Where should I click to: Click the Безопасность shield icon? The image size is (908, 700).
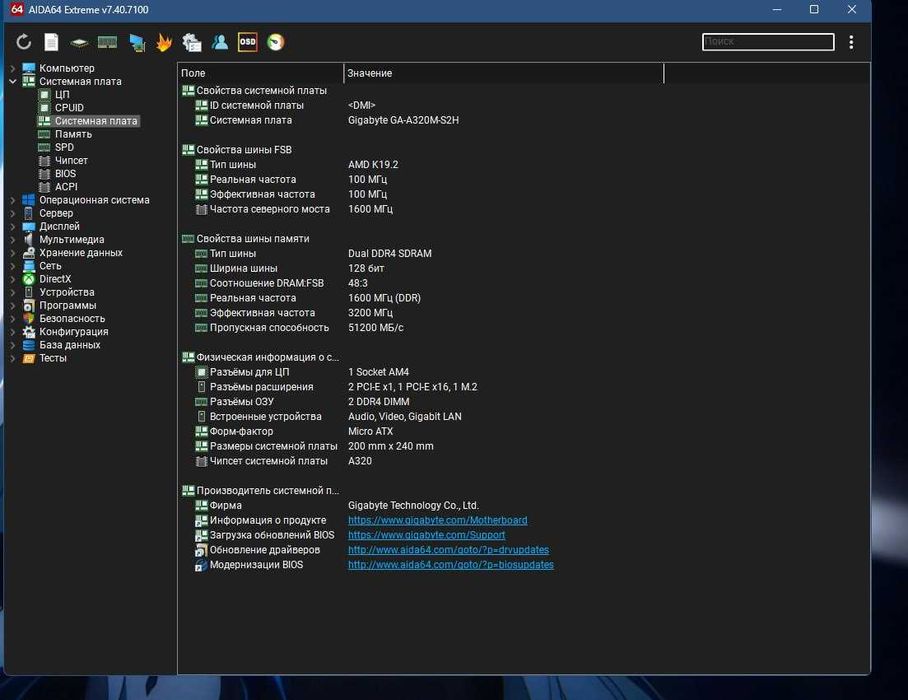pyautogui.click(x=28, y=318)
